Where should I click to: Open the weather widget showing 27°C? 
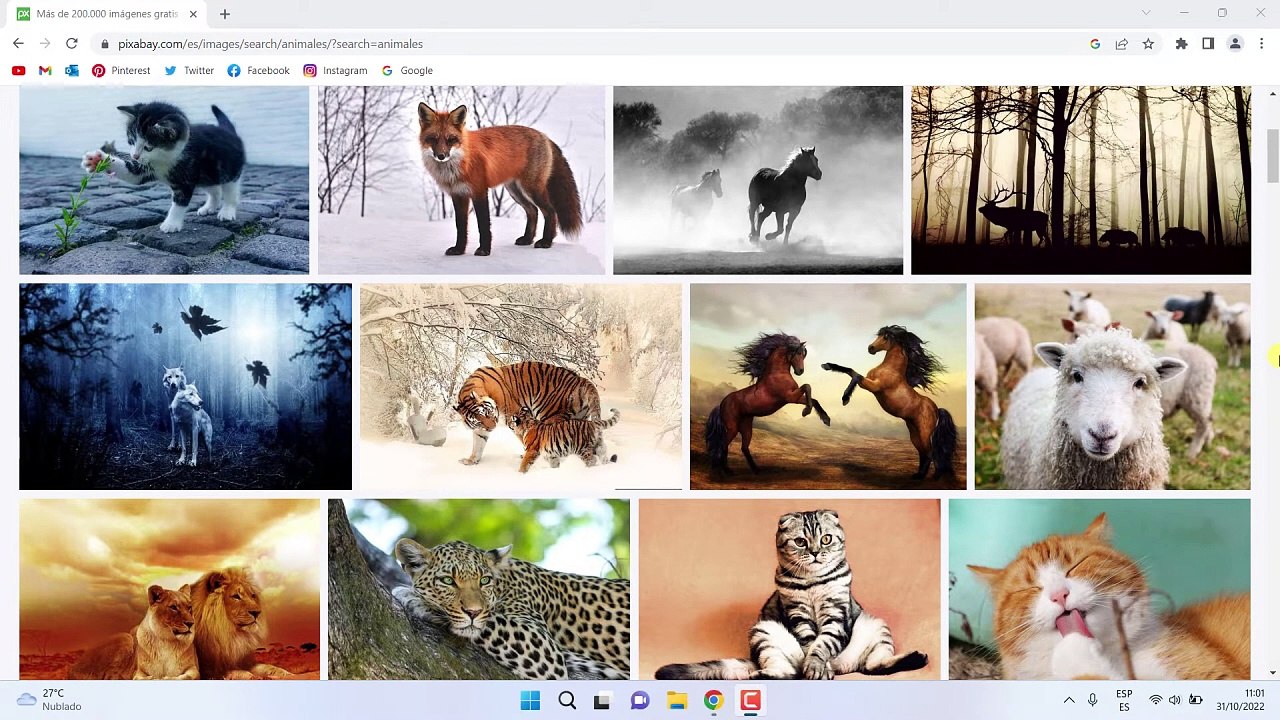[x=50, y=700]
